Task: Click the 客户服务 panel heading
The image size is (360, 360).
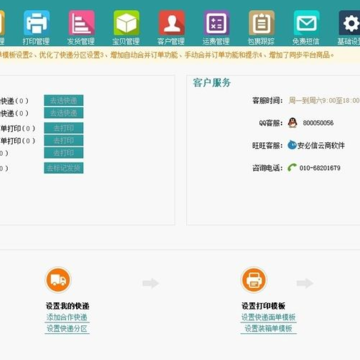Action: point(212,83)
